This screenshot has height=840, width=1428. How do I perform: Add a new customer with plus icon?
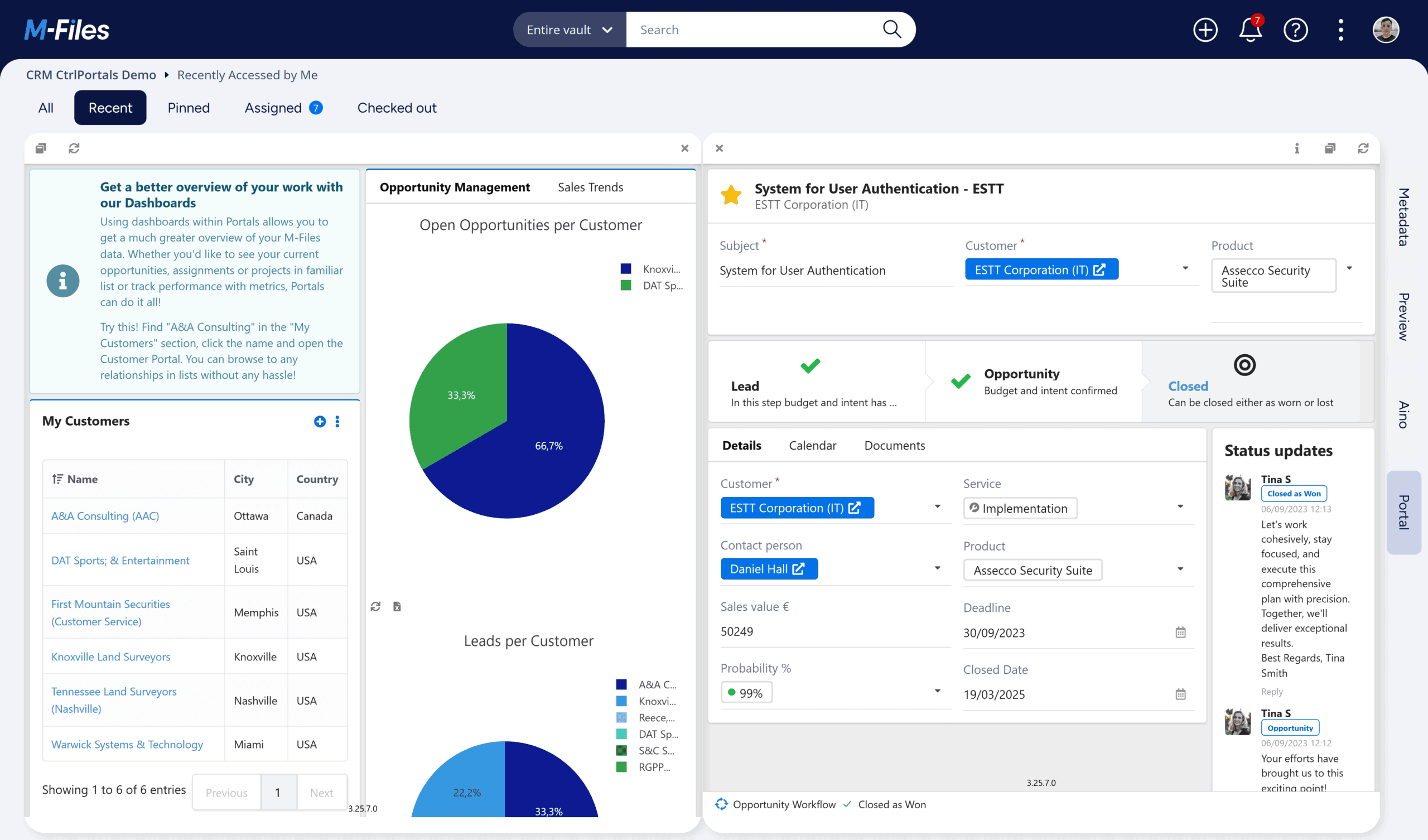(320, 421)
